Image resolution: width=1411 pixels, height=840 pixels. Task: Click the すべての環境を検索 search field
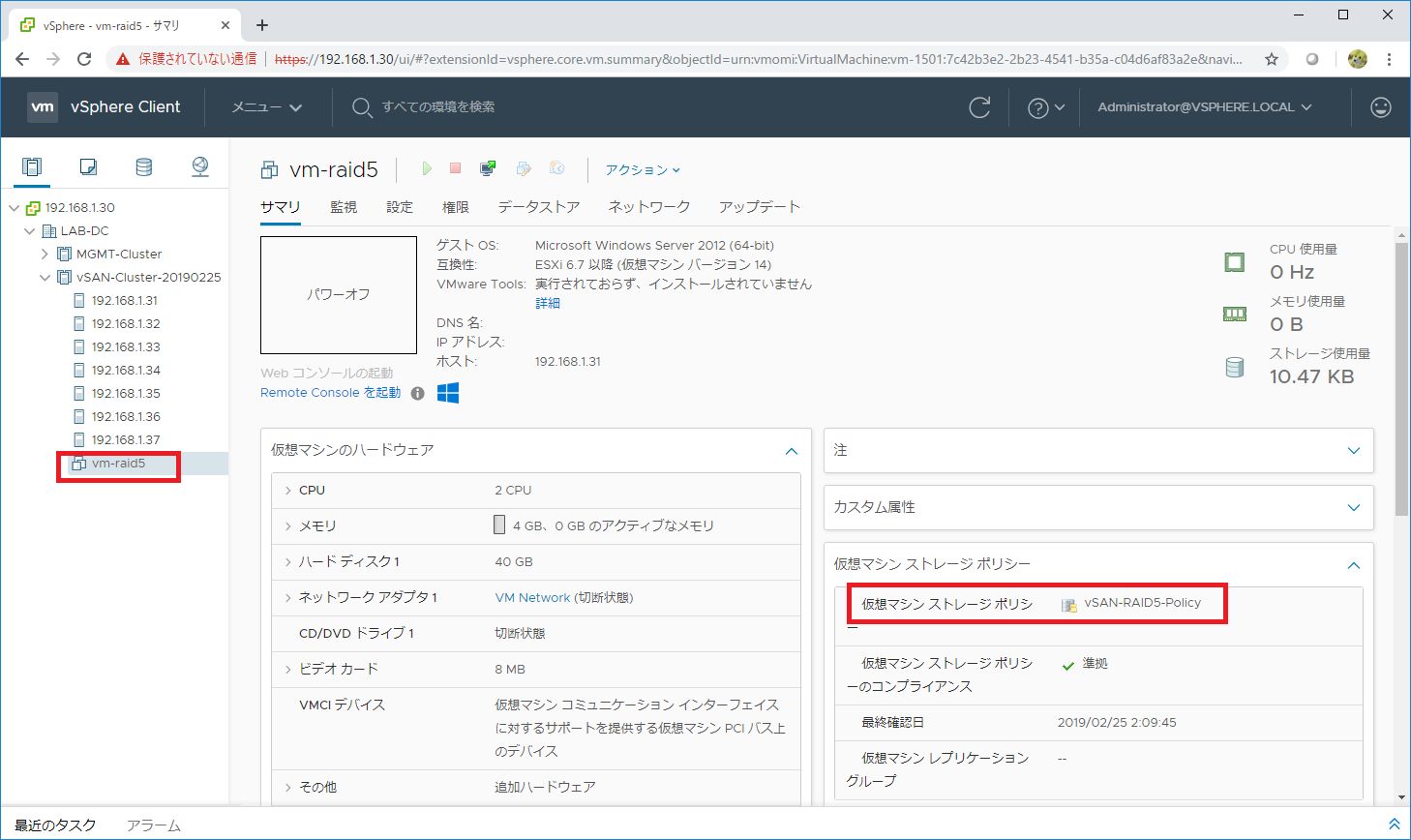[x=438, y=107]
